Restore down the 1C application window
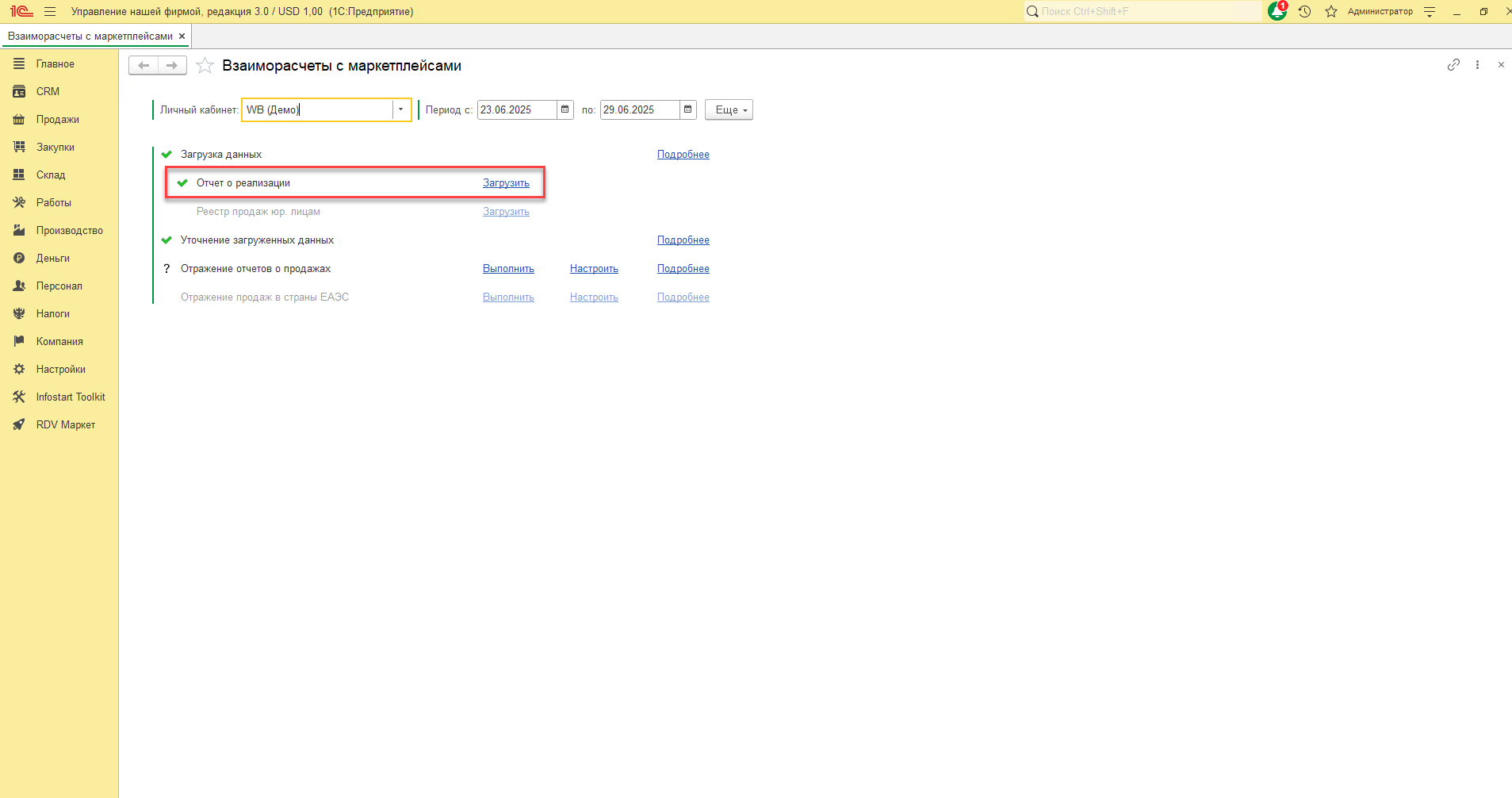 pyautogui.click(x=1483, y=12)
